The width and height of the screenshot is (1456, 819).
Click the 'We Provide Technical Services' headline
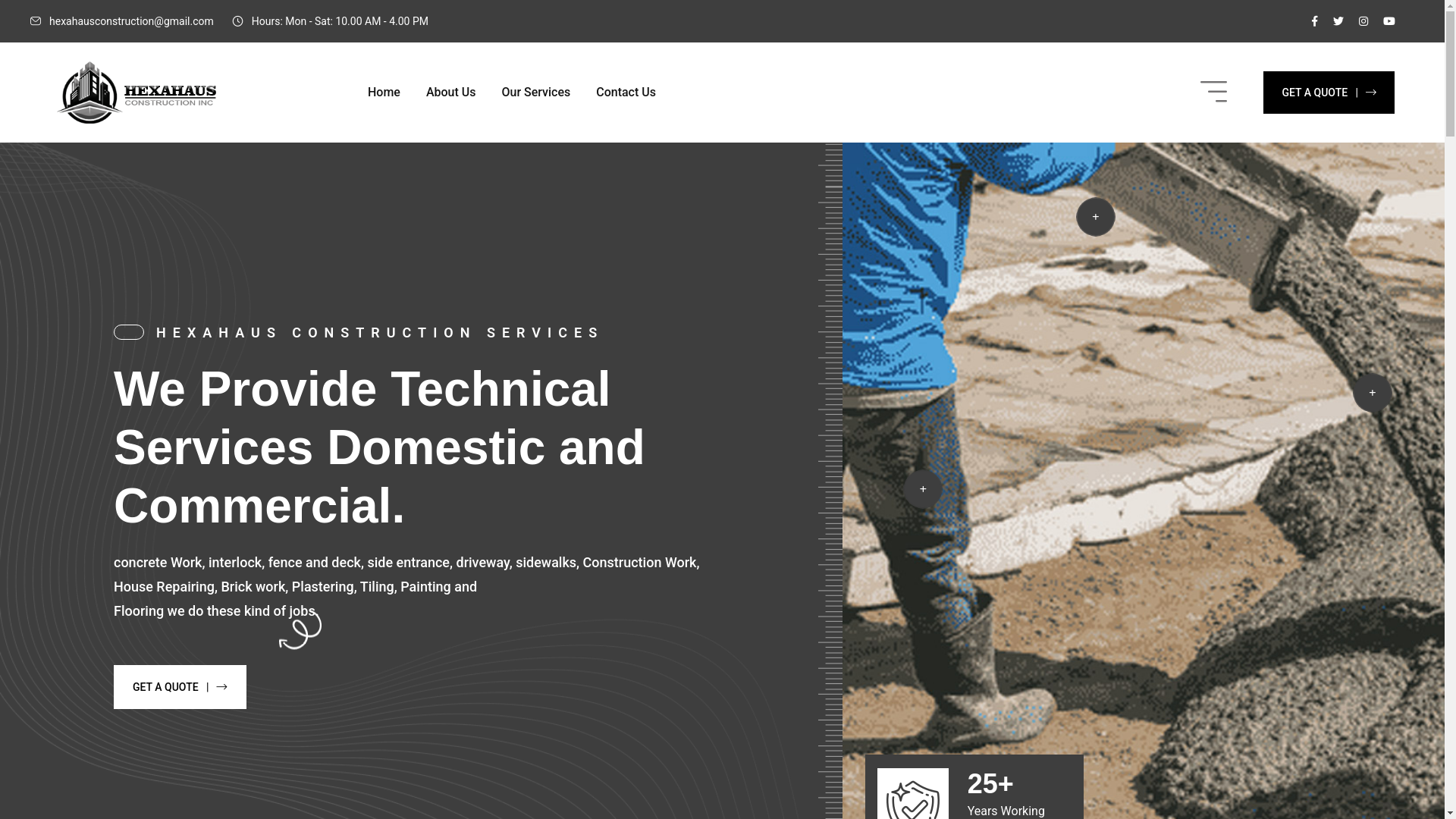pos(379,447)
